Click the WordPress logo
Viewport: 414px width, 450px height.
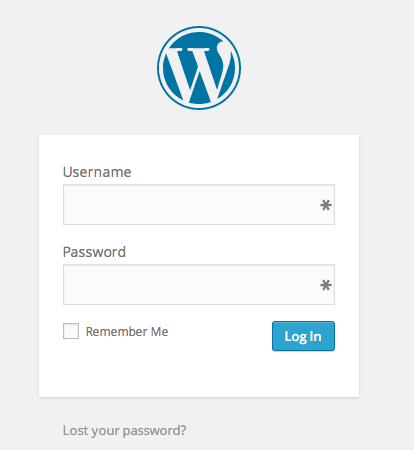point(199,68)
